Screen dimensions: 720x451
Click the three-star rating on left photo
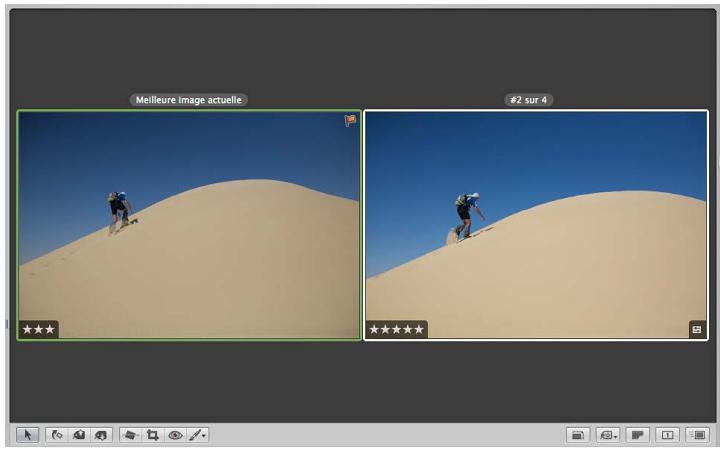[39, 329]
